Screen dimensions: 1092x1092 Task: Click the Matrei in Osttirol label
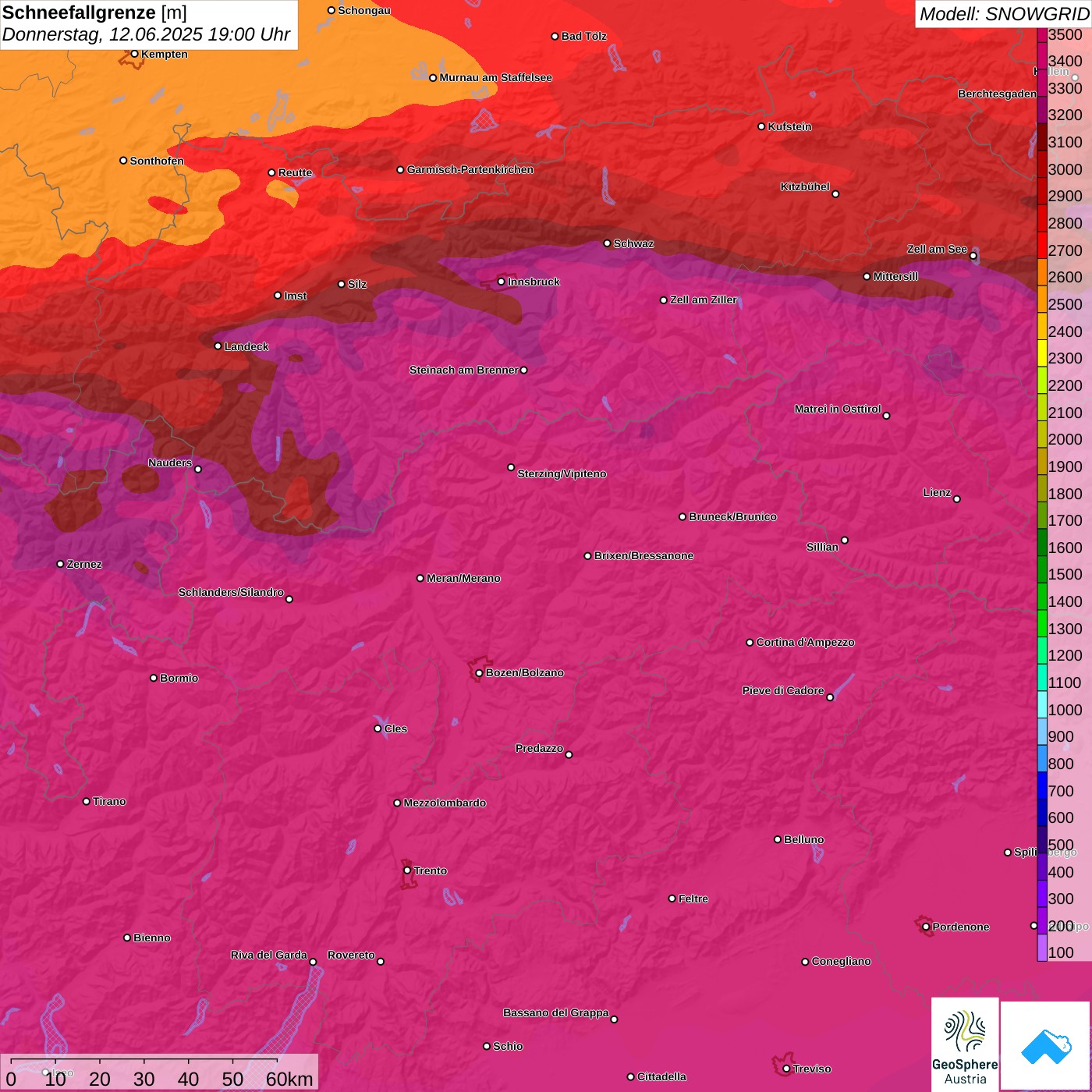837,409
